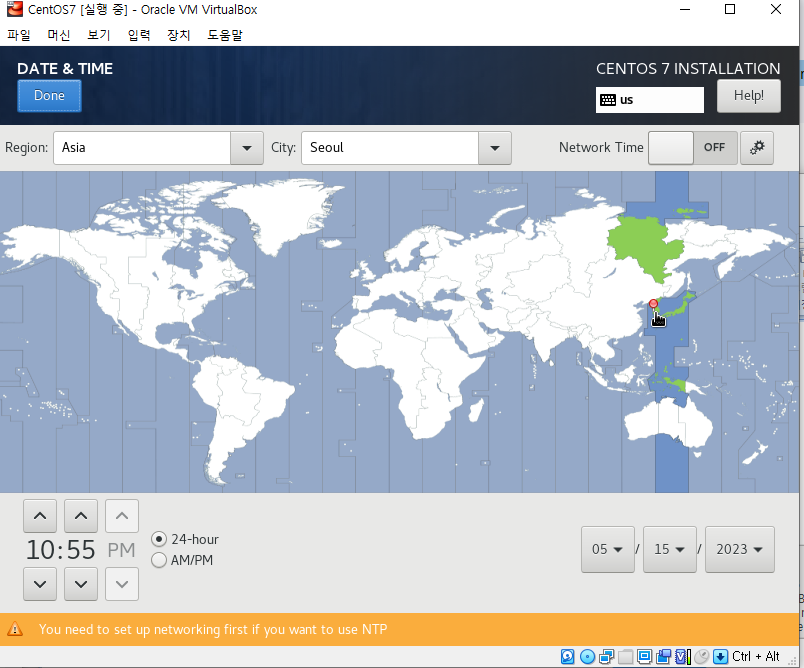804x668 pixels.
Task: Open the year dropdown showing 2023
Action: [739, 549]
